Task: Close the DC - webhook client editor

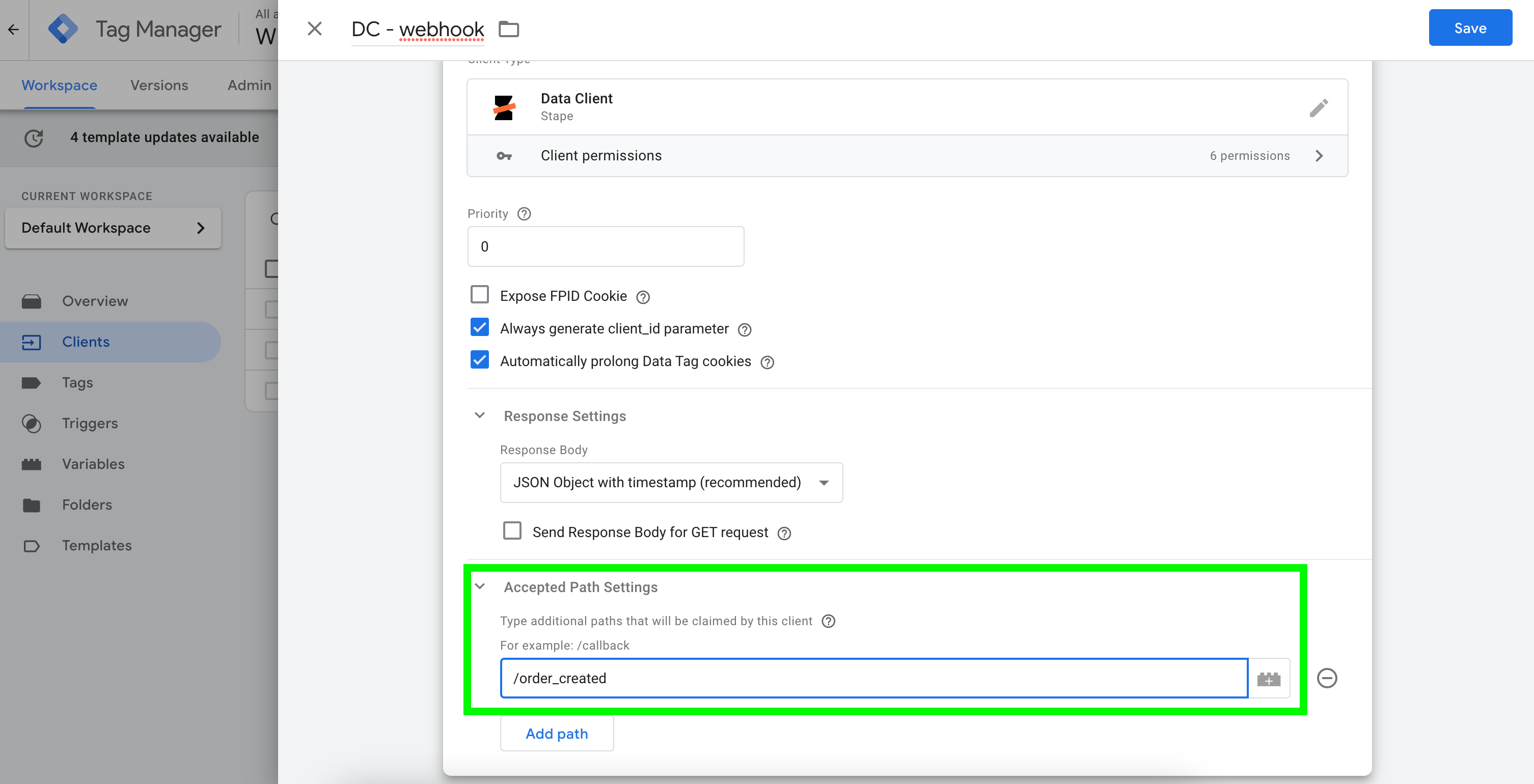Action: click(x=314, y=29)
